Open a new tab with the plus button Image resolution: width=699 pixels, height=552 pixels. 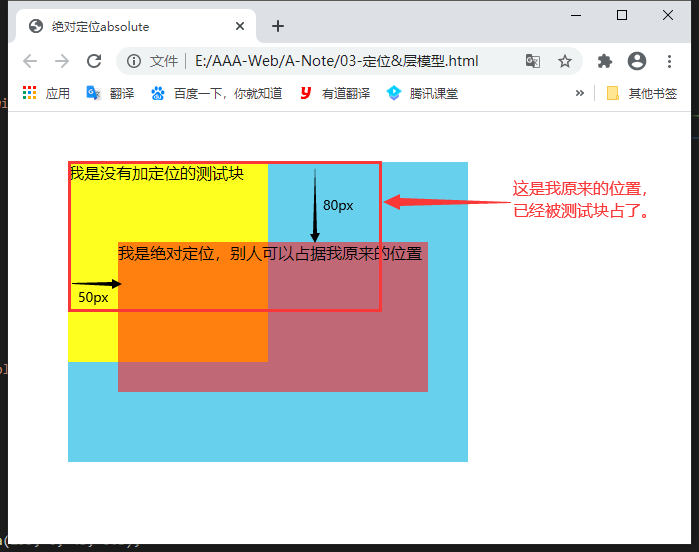click(278, 26)
